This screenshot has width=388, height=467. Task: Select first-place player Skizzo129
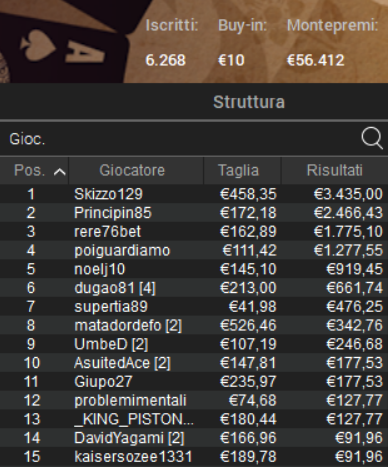(194, 194)
